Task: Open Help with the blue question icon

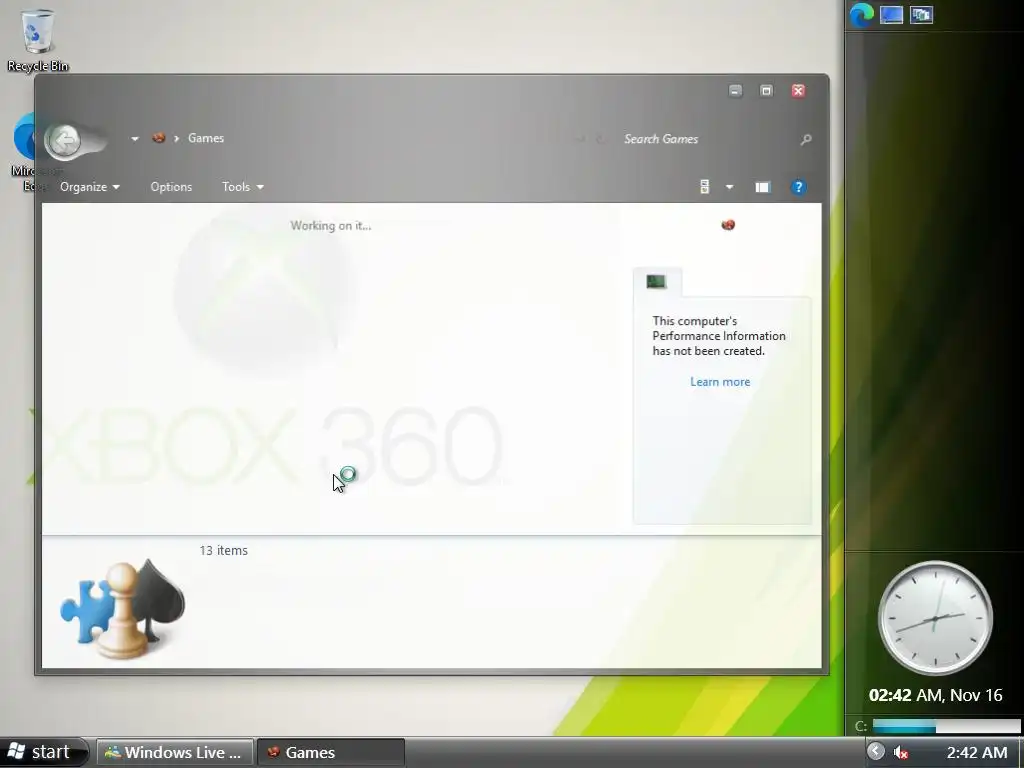Action: click(x=798, y=187)
